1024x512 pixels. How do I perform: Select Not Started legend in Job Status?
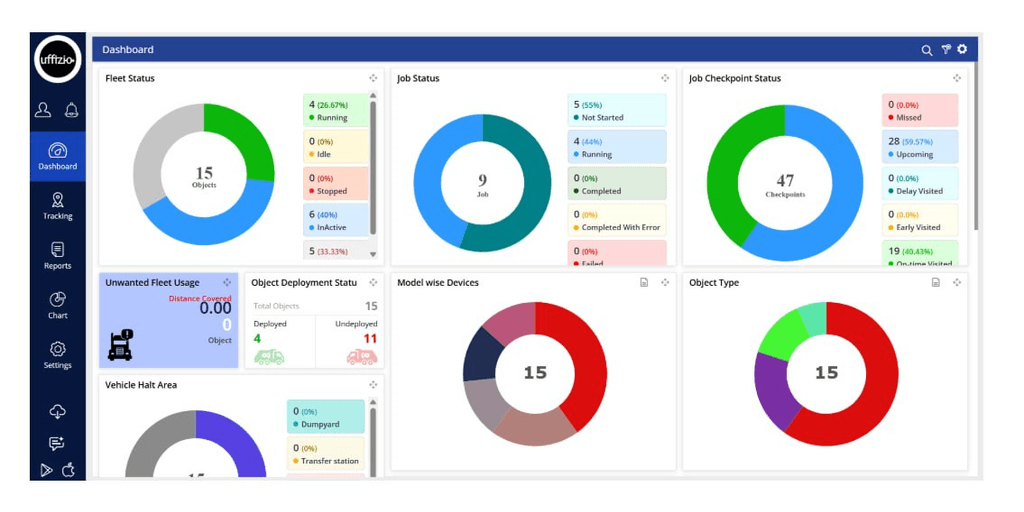pos(617,110)
